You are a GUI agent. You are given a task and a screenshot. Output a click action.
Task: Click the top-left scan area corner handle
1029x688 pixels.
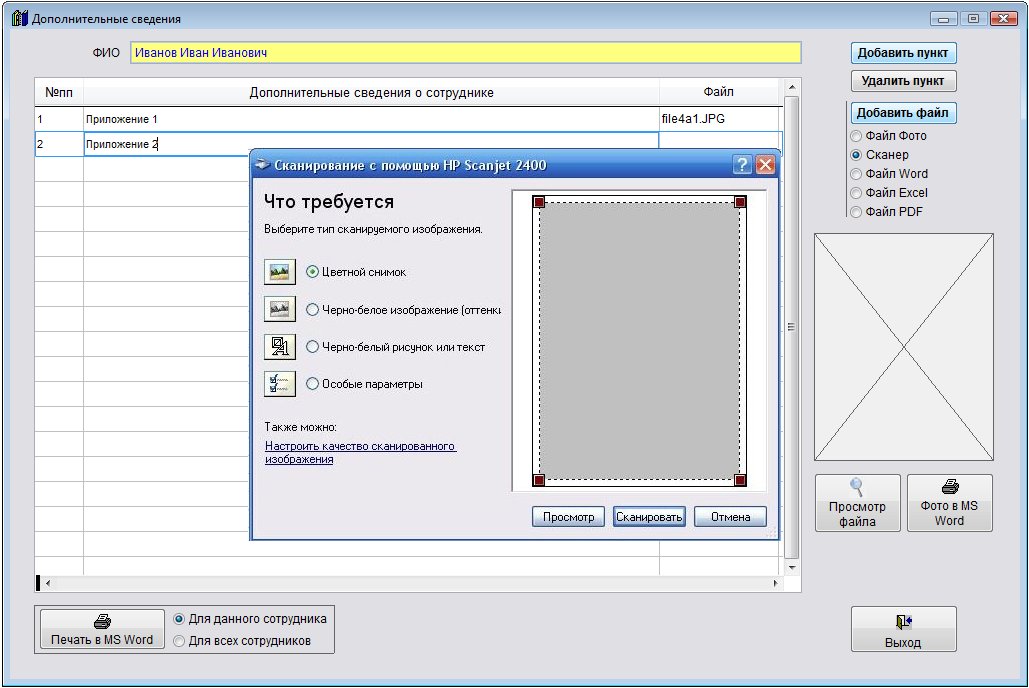[x=539, y=202]
